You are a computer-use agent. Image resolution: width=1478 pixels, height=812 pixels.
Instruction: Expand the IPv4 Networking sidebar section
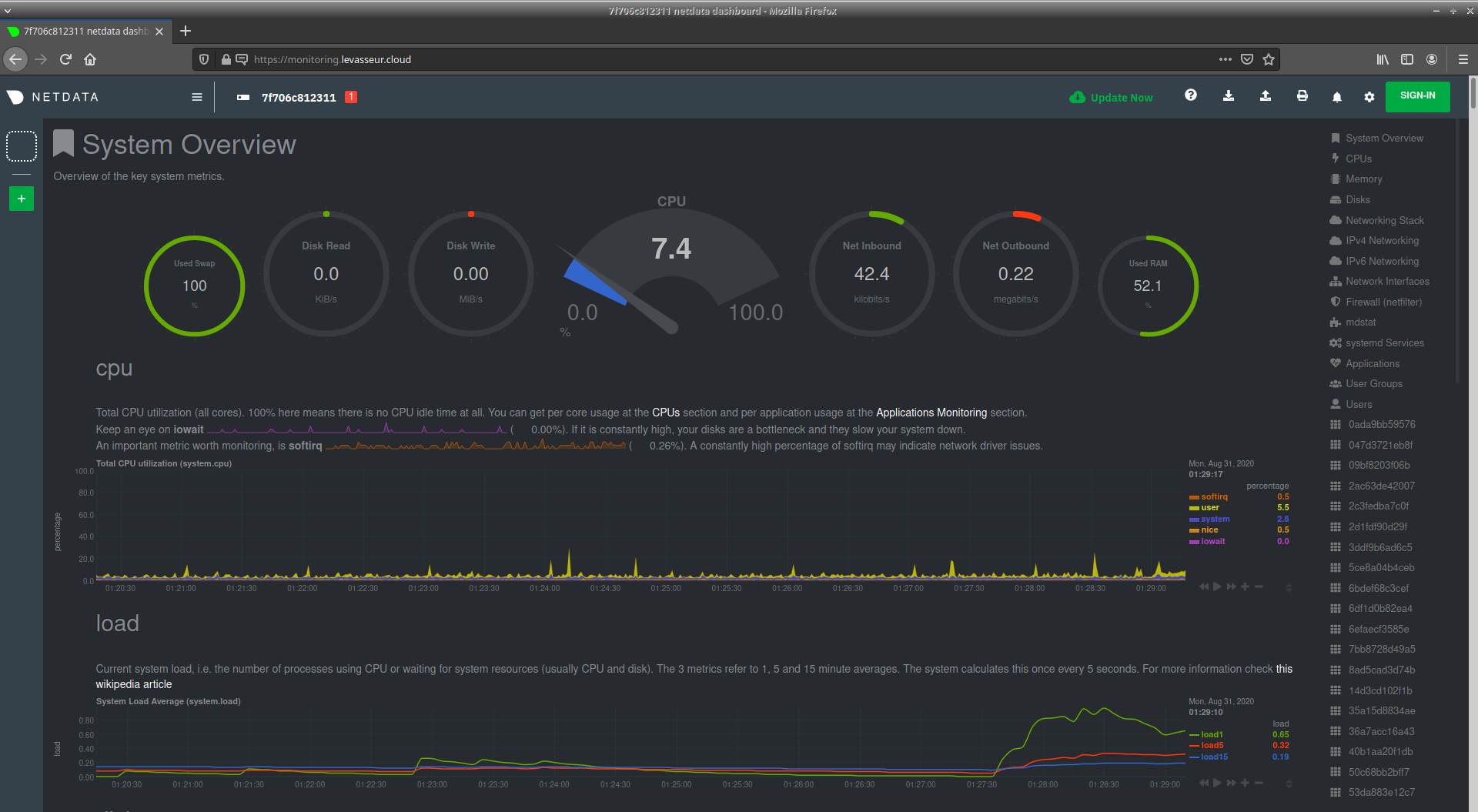click(1380, 240)
